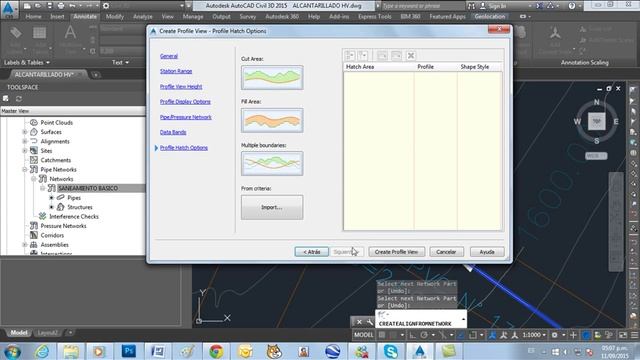Click the second hatch list toolbar icon

point(363,56)
